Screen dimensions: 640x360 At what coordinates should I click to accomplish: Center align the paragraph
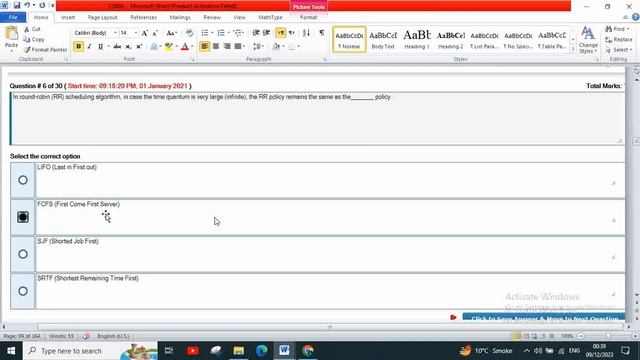point(216,47)
